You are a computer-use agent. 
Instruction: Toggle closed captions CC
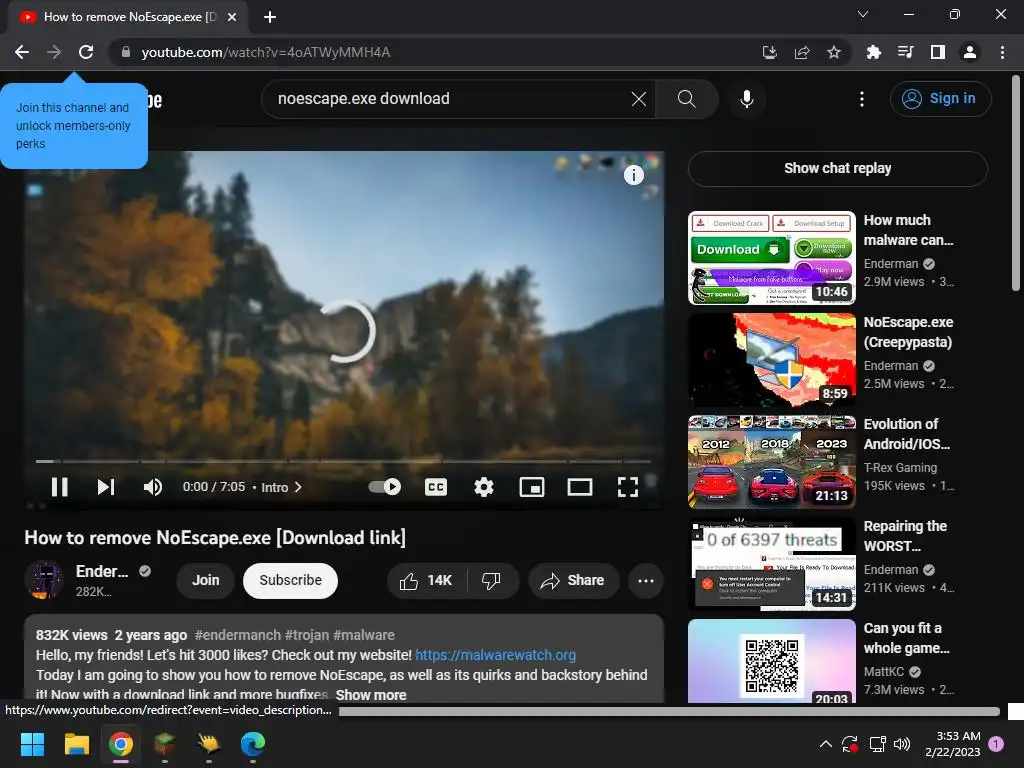click(436, 487)
